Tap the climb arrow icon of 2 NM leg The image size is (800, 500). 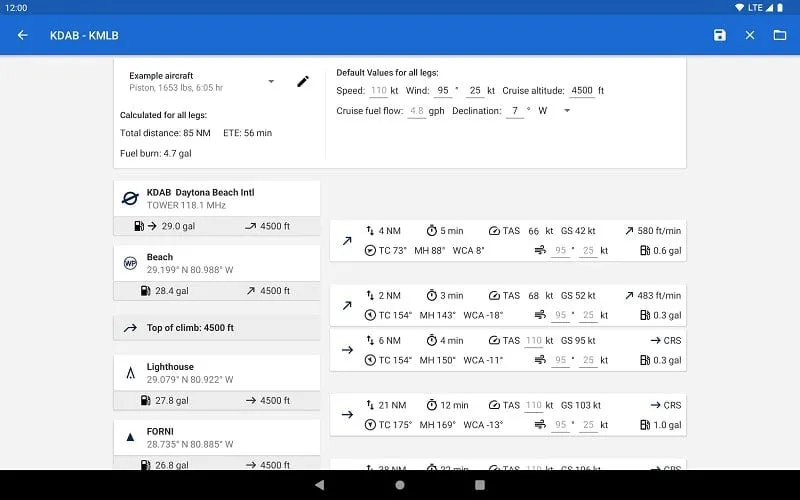(x=347, y=306)
